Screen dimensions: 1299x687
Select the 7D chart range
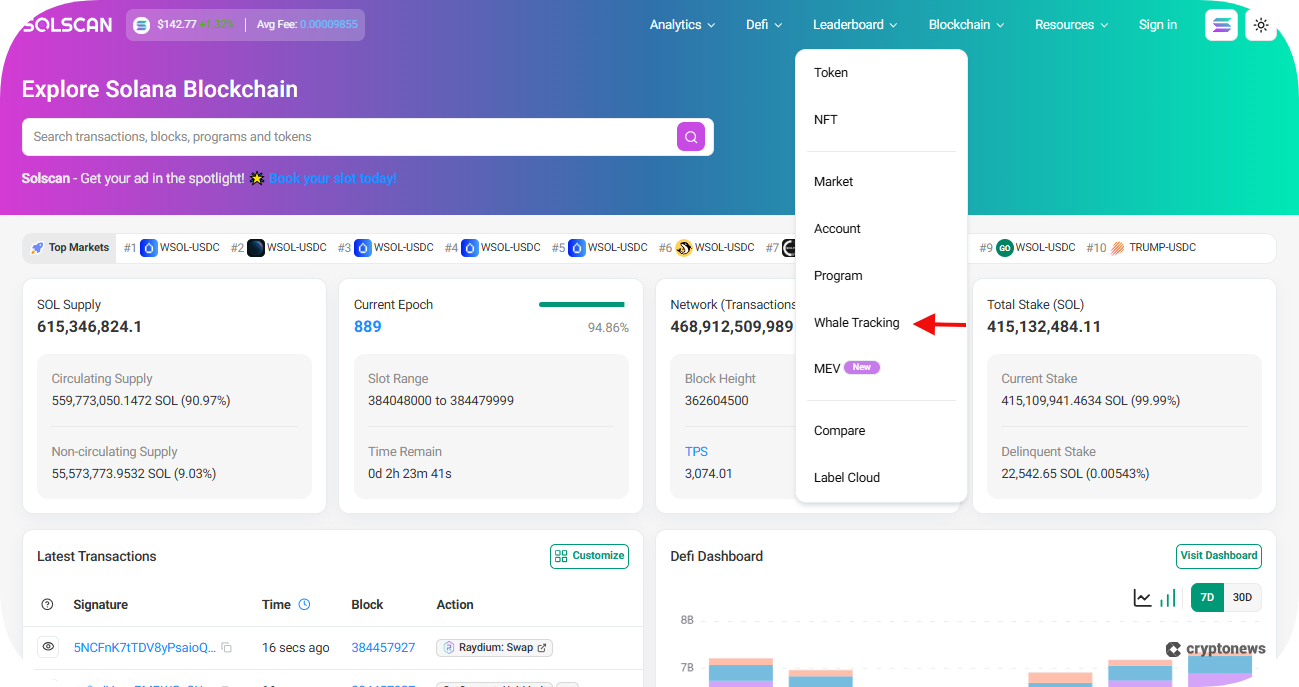[1207, 598]
